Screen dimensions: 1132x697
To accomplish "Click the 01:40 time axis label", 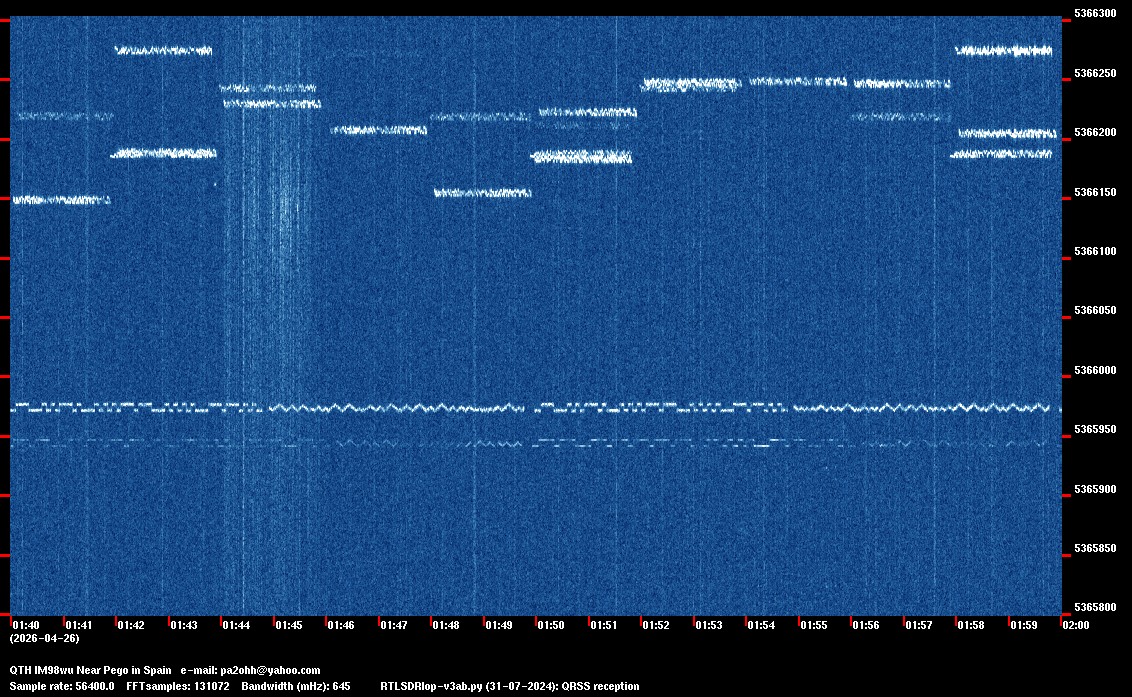I will tap(26, 625).
